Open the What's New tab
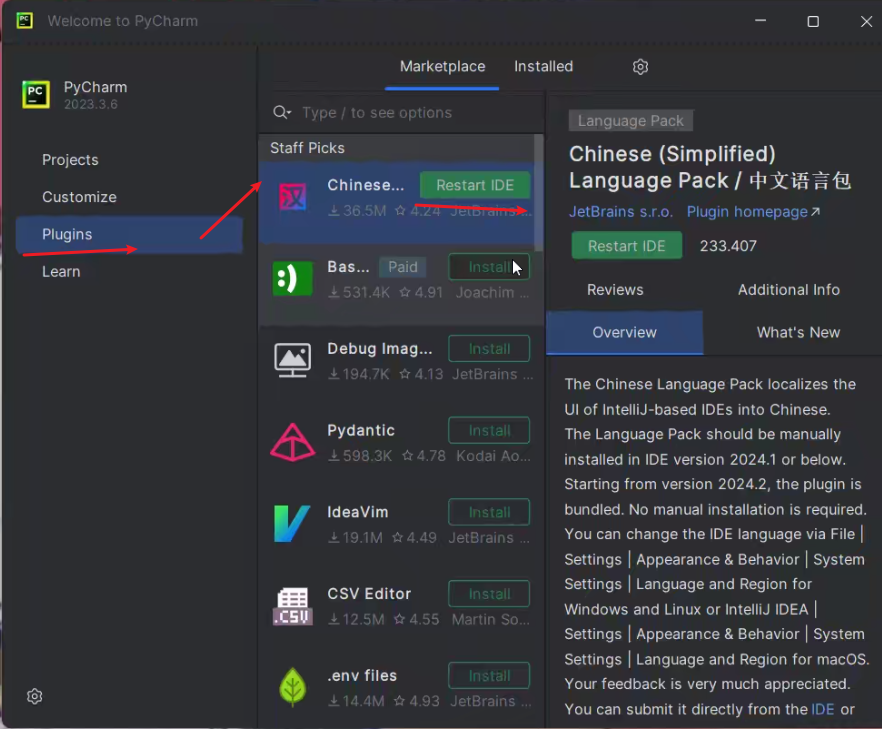This screenshot has height=729, width=882. (x=798, y=332)
